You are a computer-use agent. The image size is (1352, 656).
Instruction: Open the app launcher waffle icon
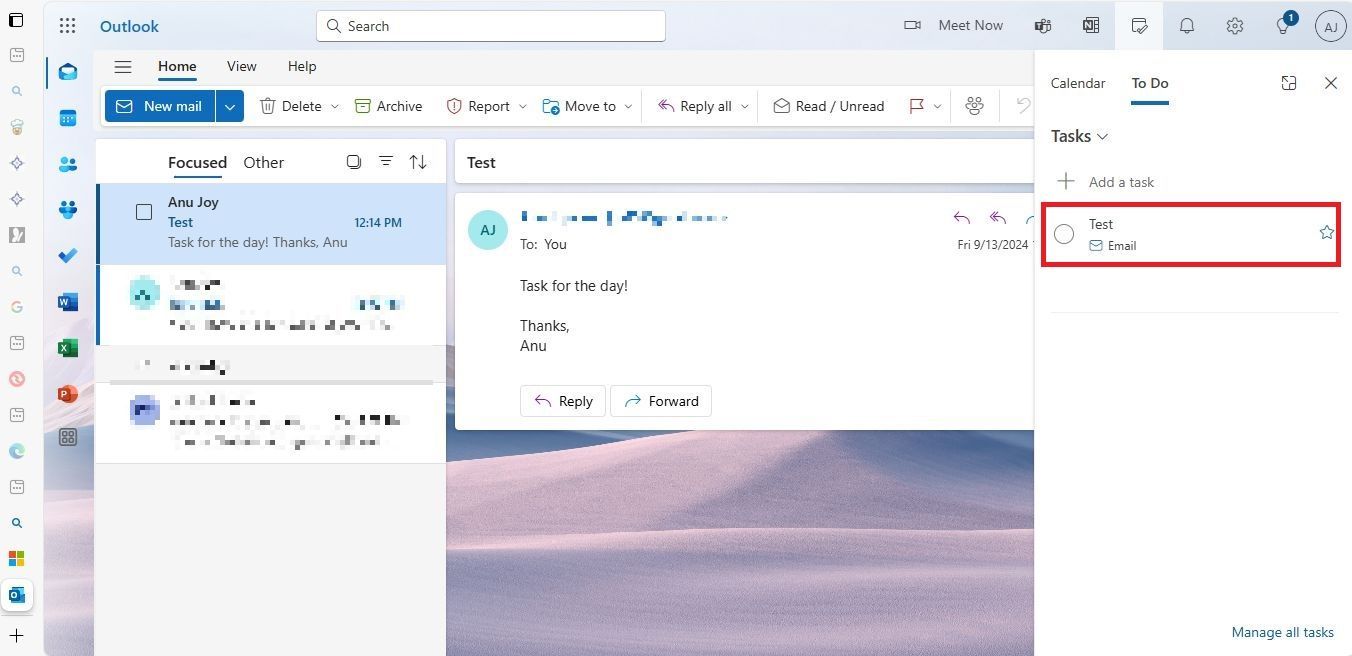coord(67,26)
